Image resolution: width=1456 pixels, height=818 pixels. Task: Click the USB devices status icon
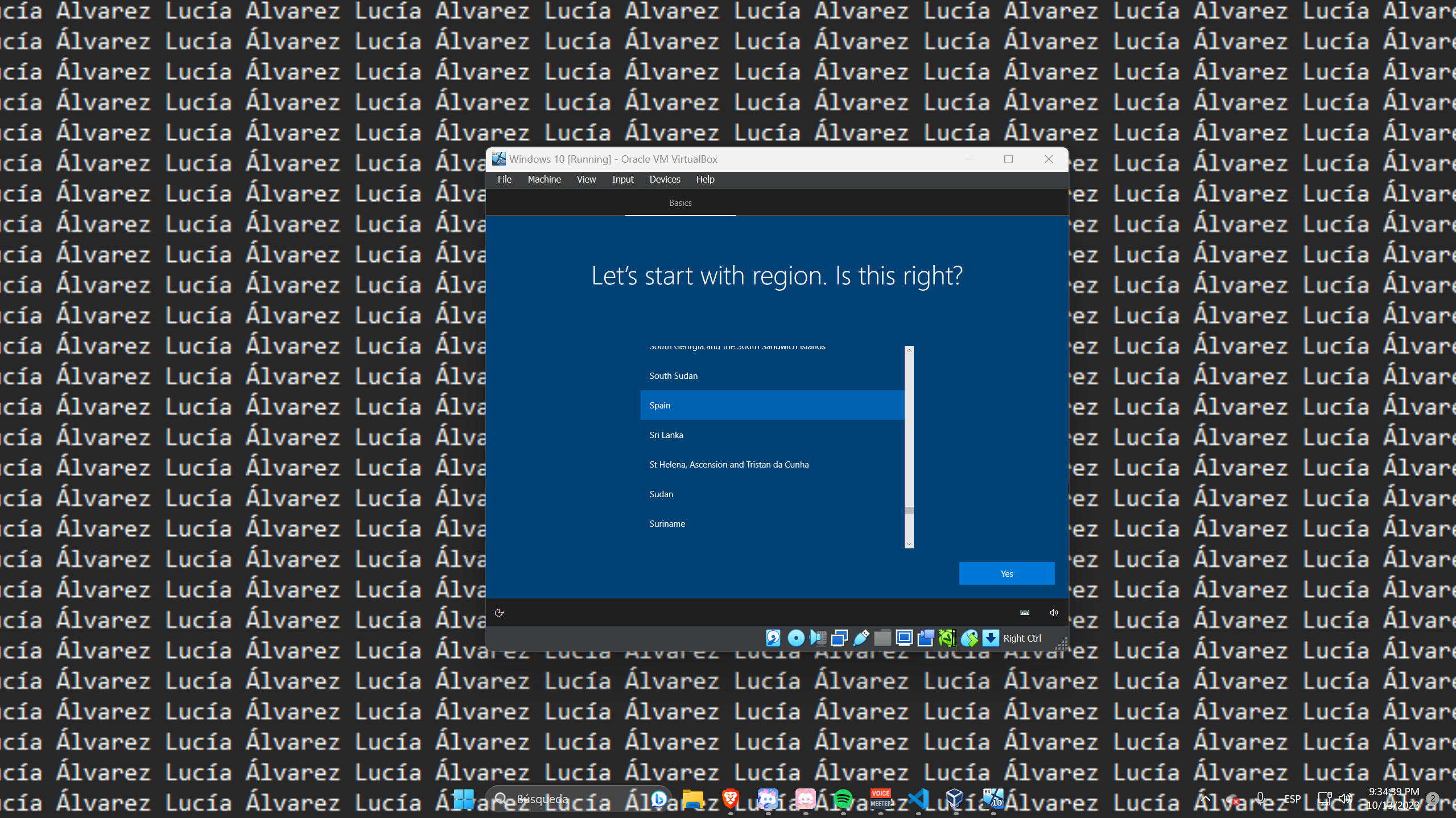[861, 638]
